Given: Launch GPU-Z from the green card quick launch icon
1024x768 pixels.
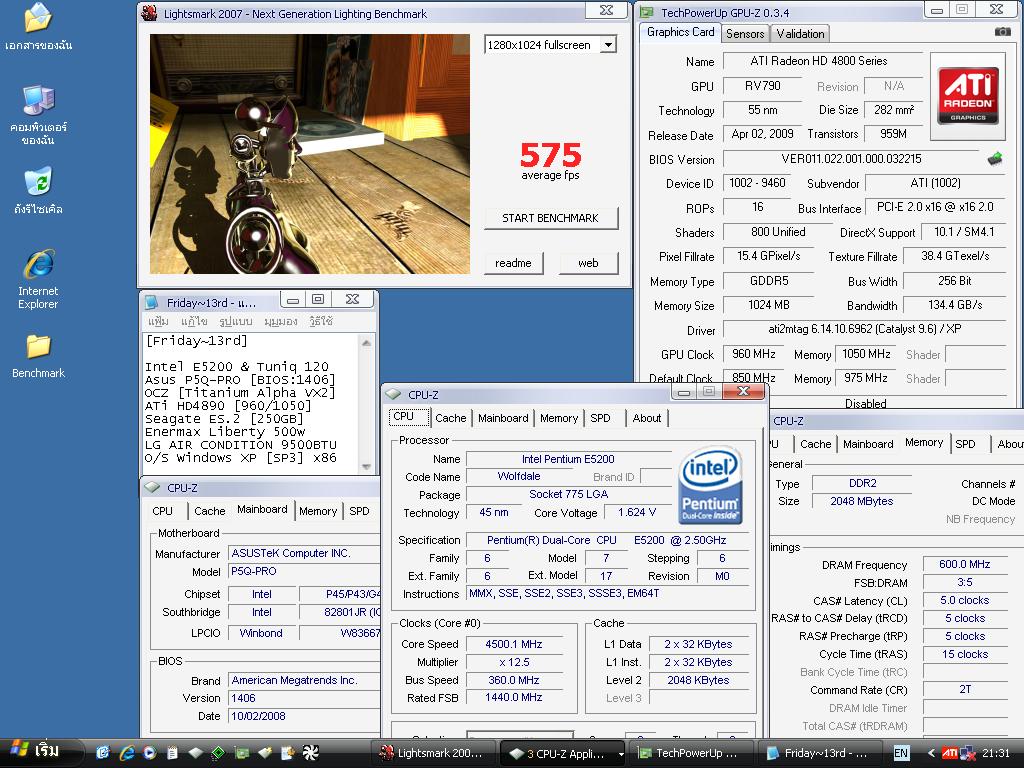Looking at the screenshot, I should click(241, 753).
